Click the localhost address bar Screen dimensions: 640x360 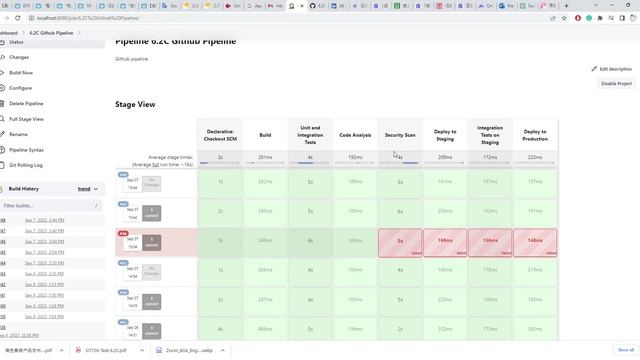click(x=286, y=18)
